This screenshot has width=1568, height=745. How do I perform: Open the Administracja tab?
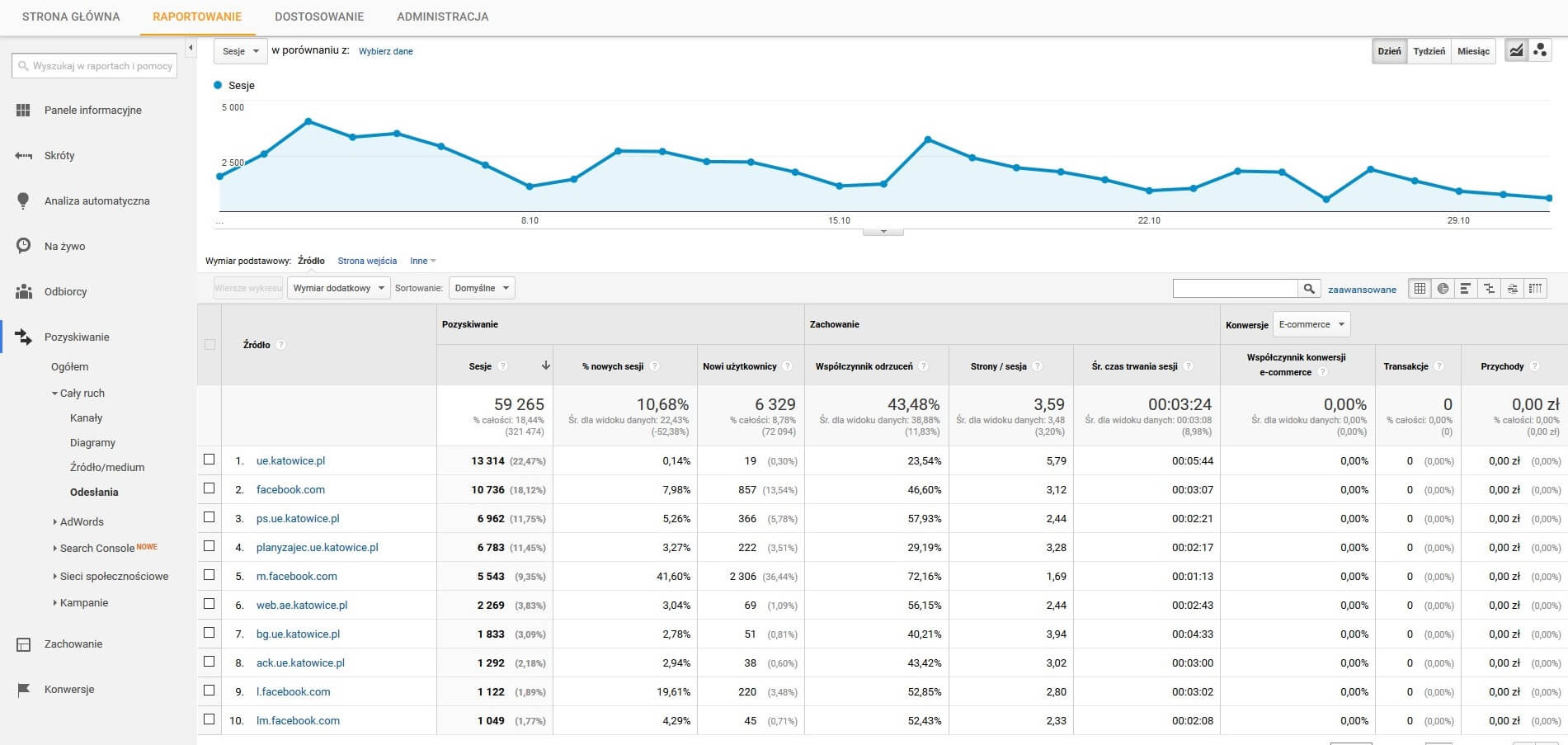coord(443,17)
